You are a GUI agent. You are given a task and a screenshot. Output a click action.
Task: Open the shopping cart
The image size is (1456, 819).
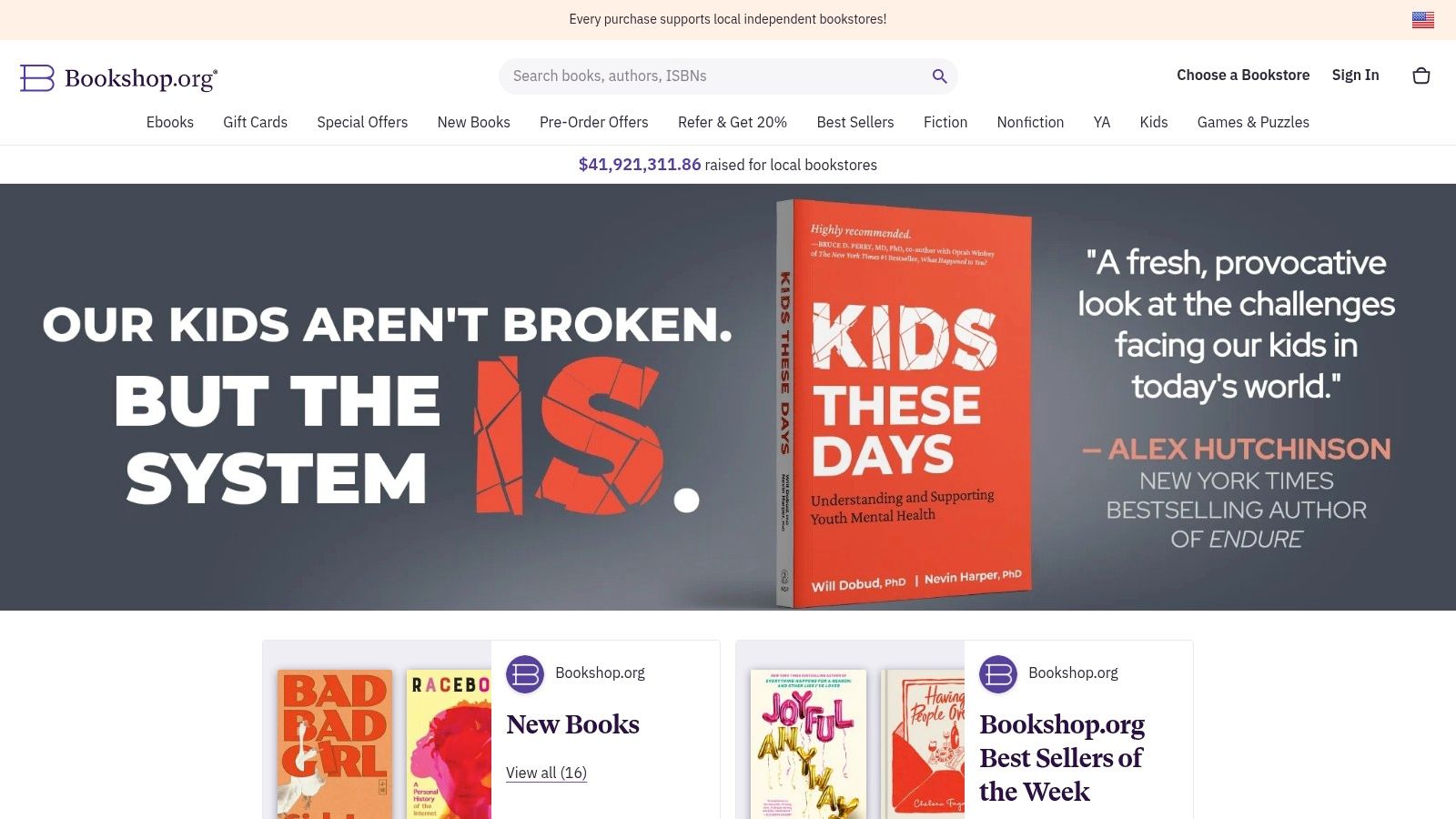1421,76
